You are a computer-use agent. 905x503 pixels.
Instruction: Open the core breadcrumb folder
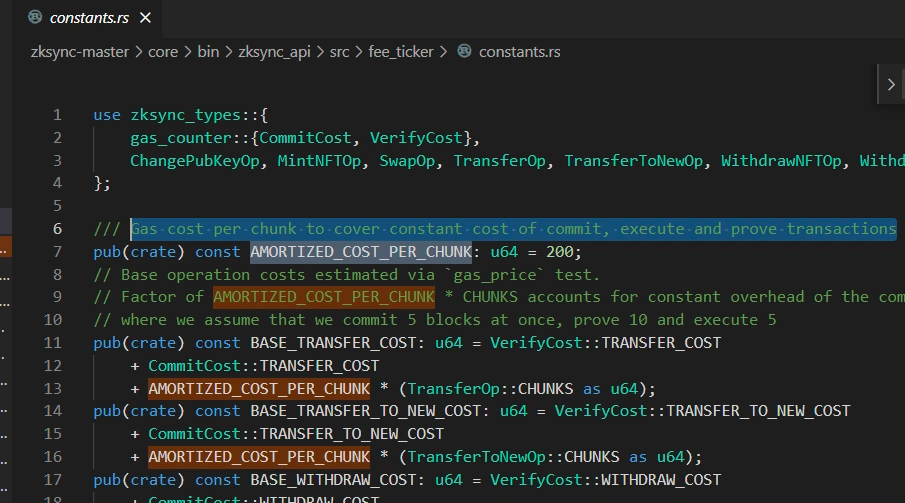(x=163, y=51)
